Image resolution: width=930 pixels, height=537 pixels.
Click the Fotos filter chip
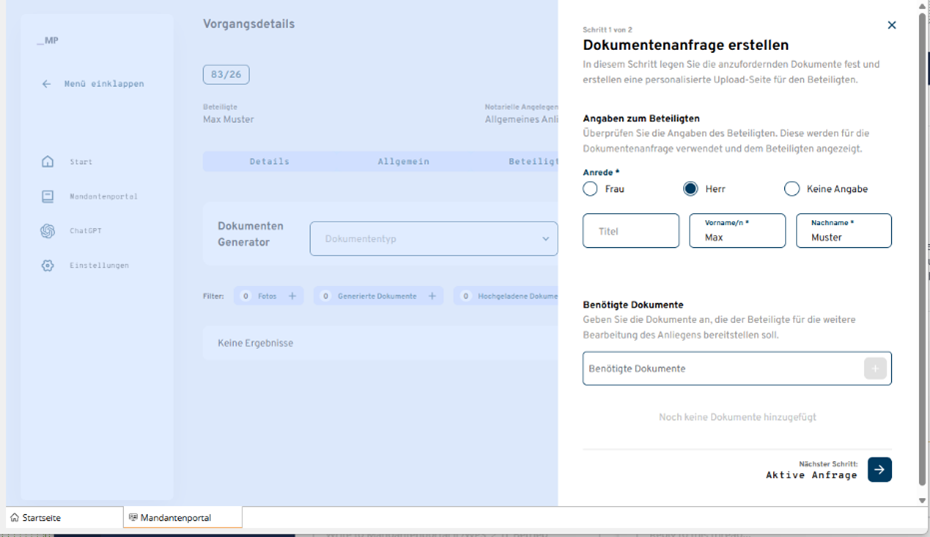(x=269, y=295)
